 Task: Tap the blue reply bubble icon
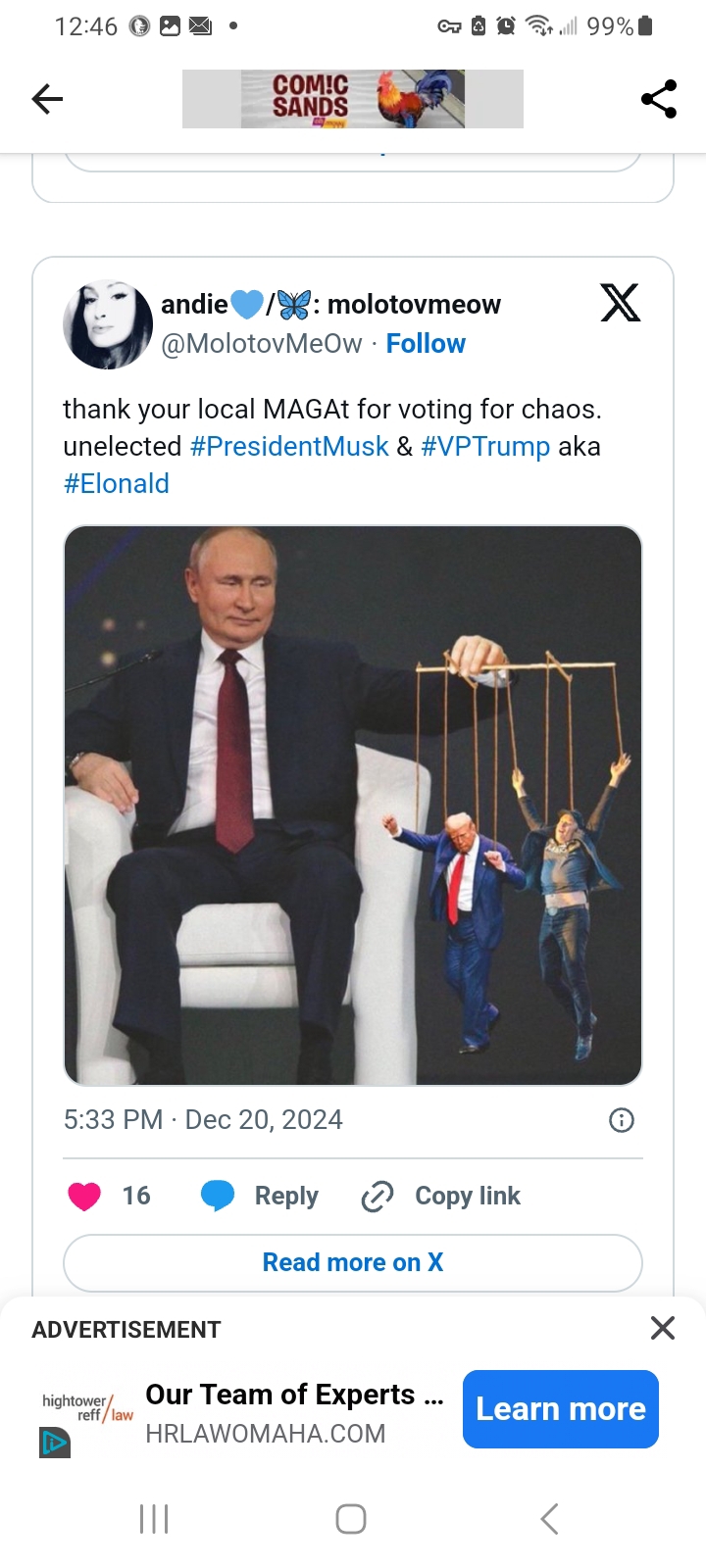click(x=218, y=1197)
